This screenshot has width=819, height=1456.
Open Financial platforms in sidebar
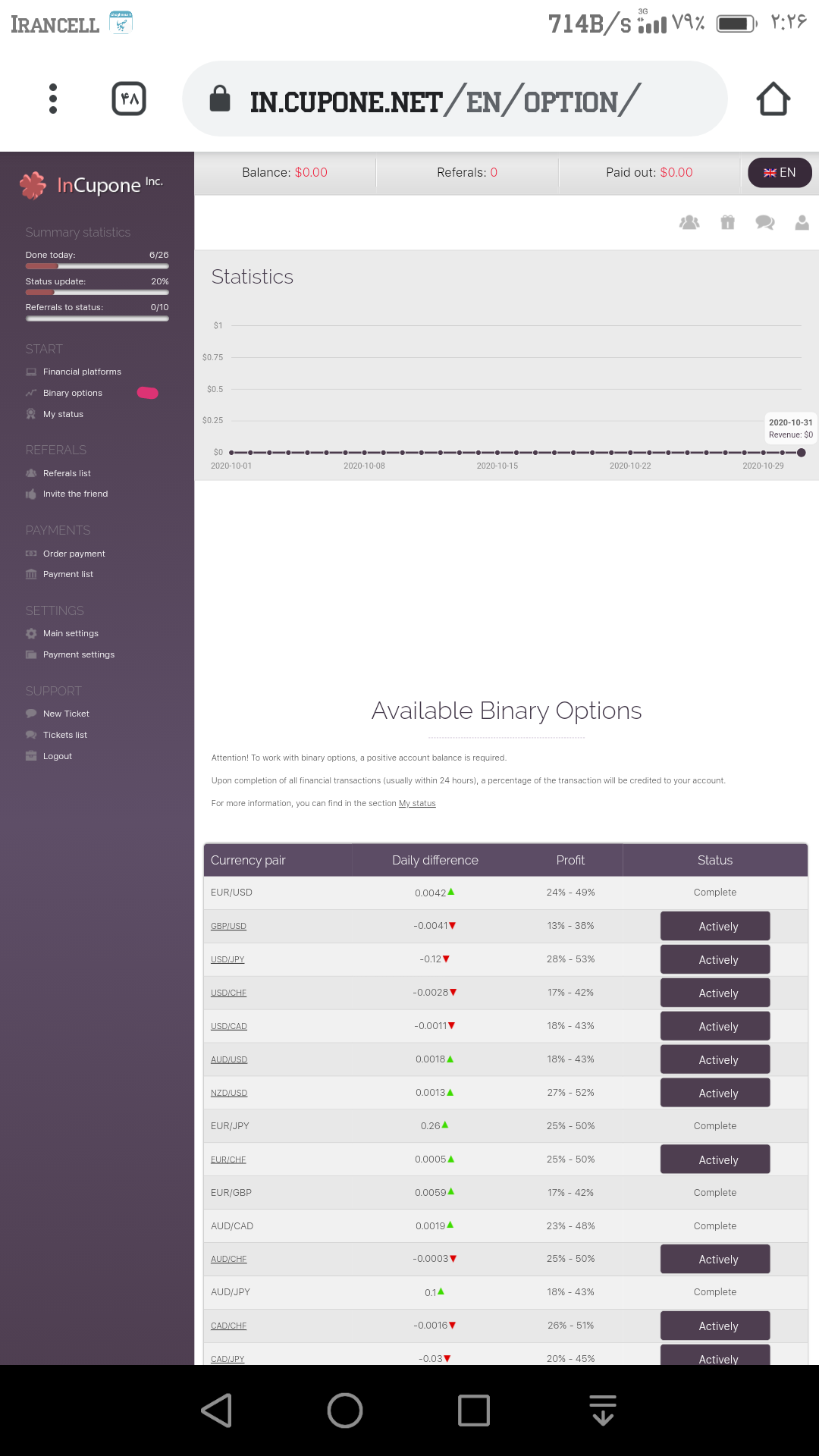point(82,372)
